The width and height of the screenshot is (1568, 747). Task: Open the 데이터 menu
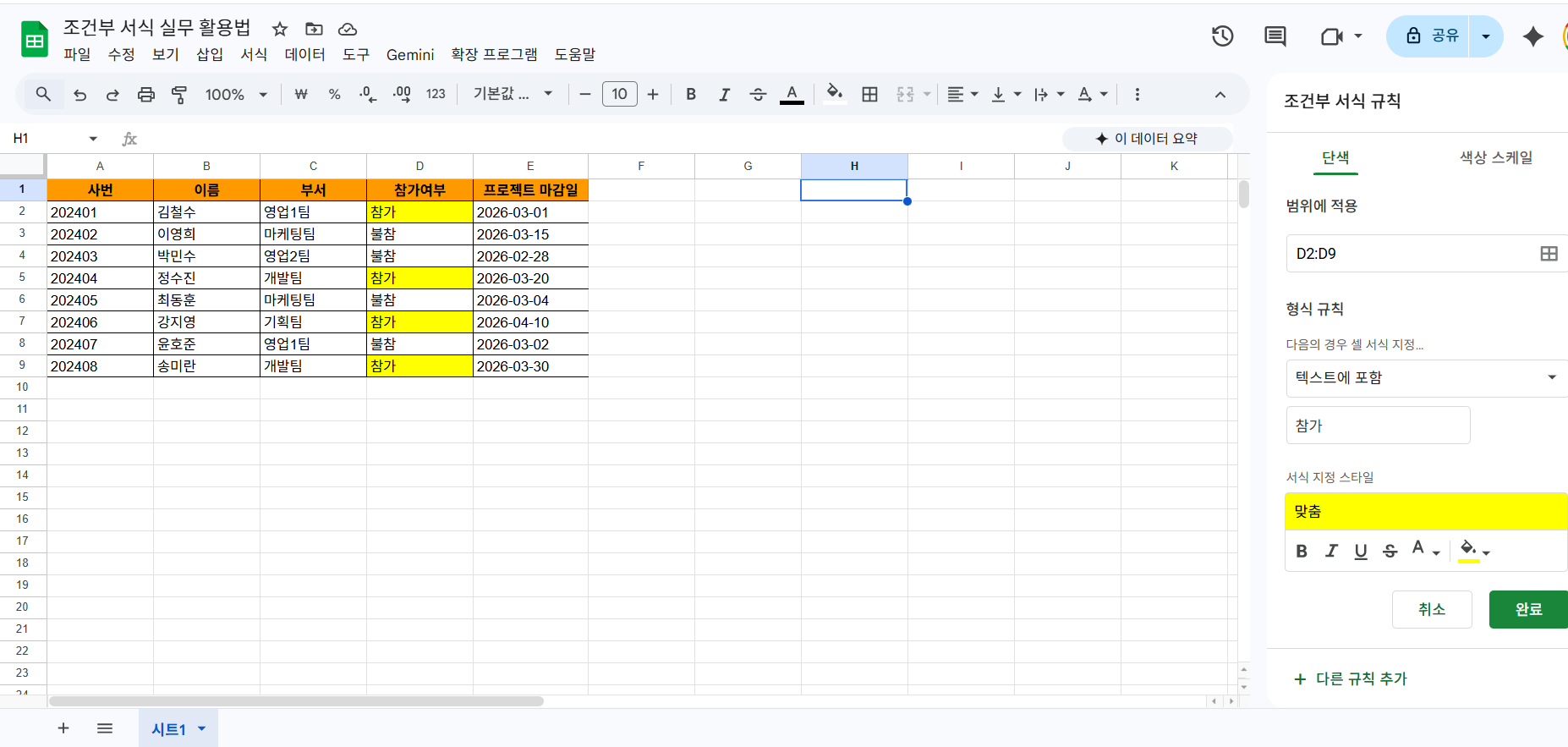[304, 55]
